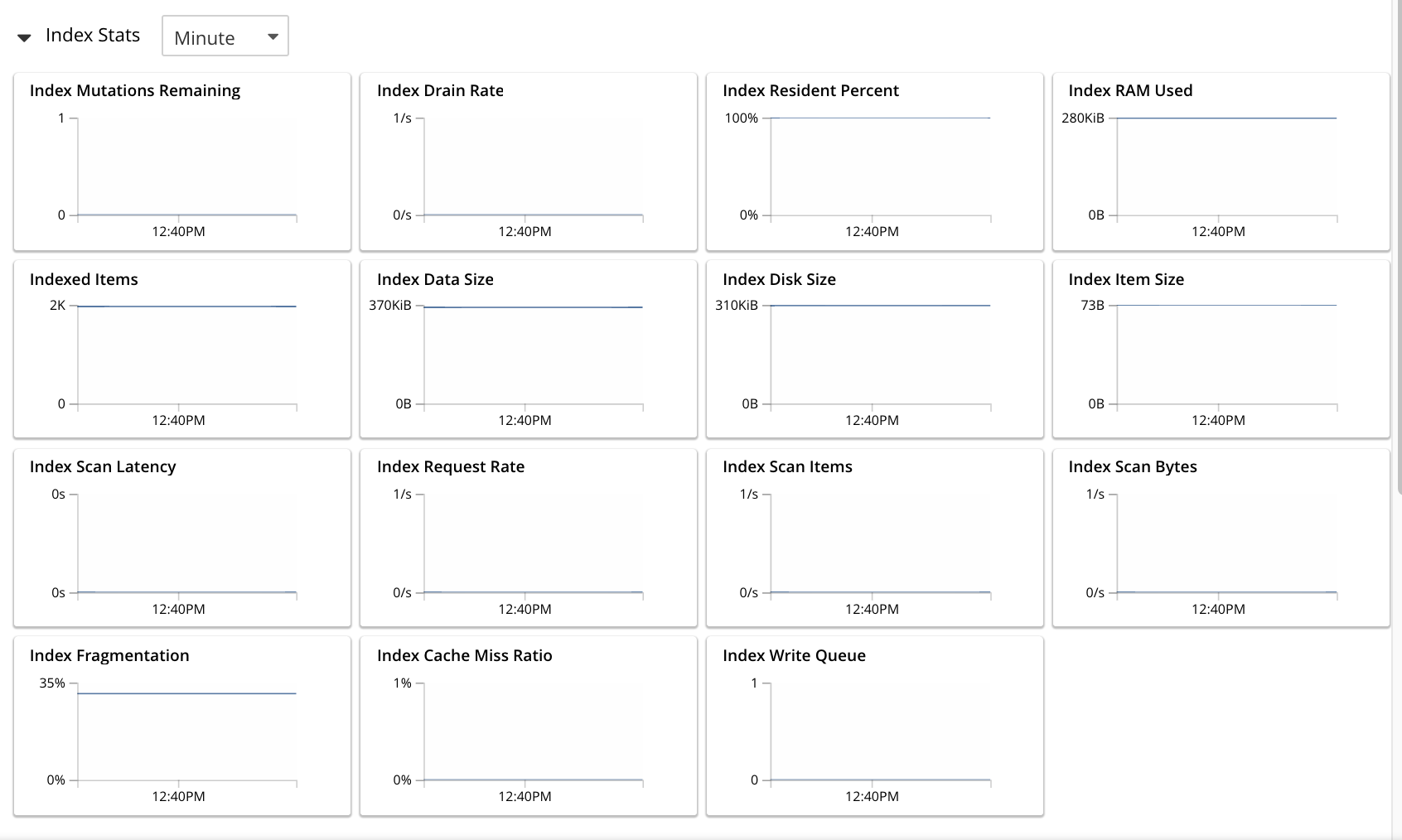Click the Index Stats section title
The height and width of the screenshot is (840, 1402).
[93, 36]
